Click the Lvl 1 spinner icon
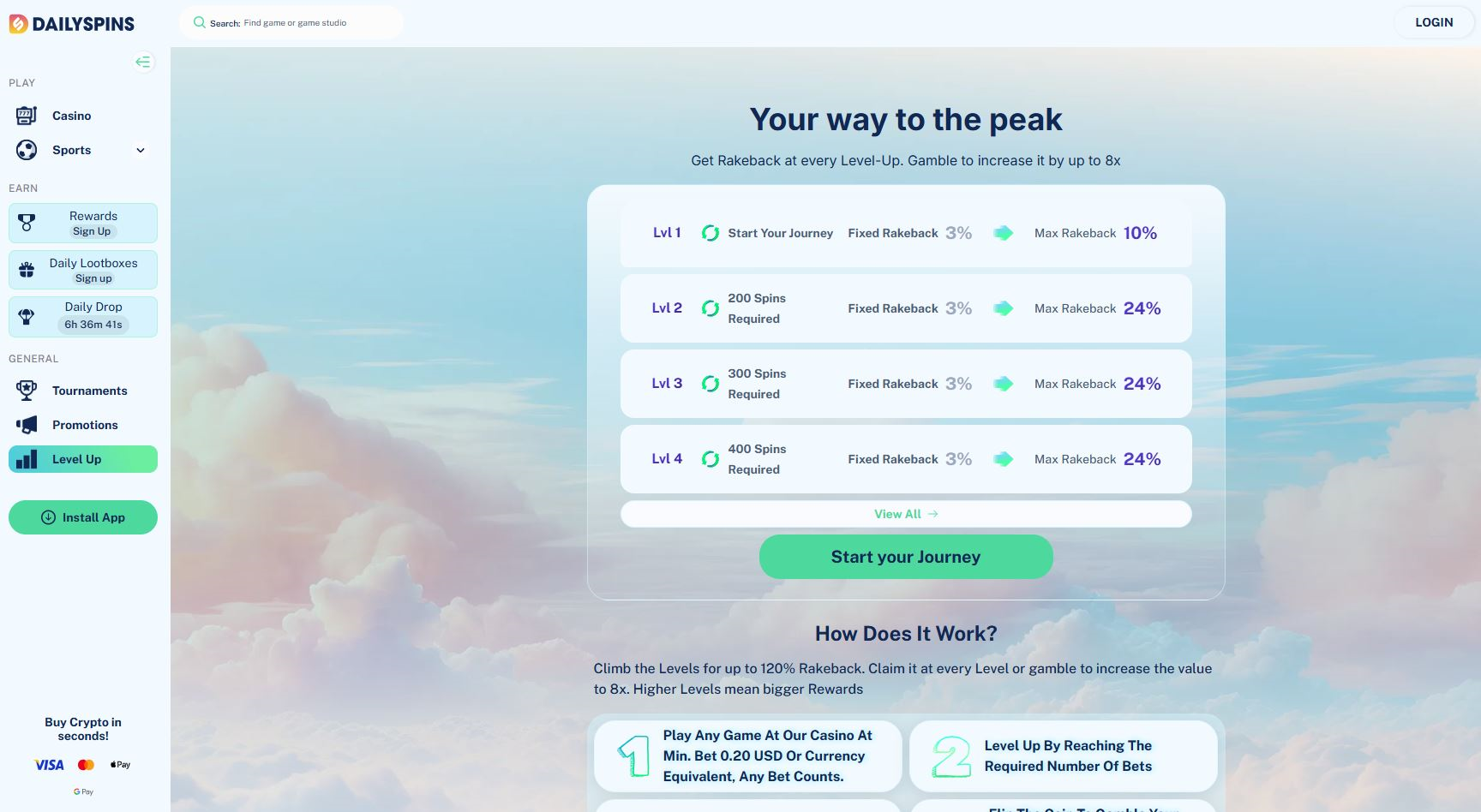 tap(710, 233)
